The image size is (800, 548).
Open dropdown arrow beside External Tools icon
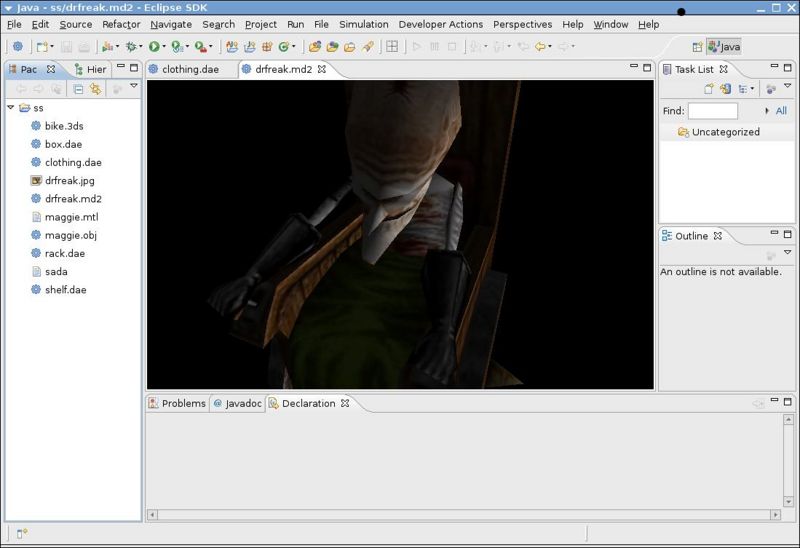coord(210,46)
